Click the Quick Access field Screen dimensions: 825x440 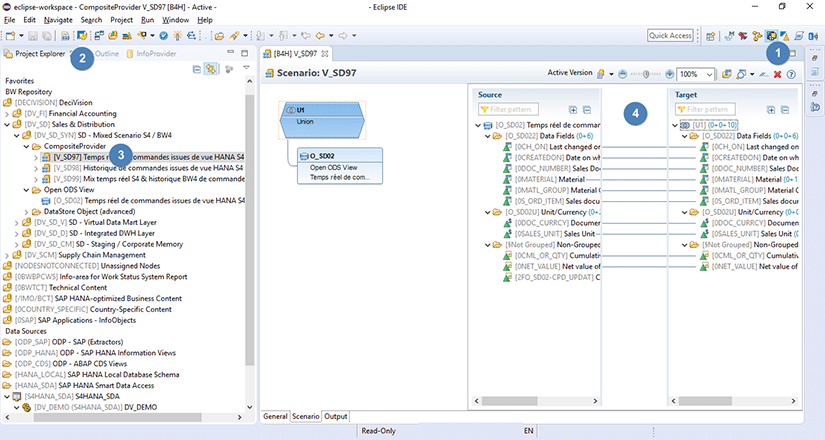670,35
